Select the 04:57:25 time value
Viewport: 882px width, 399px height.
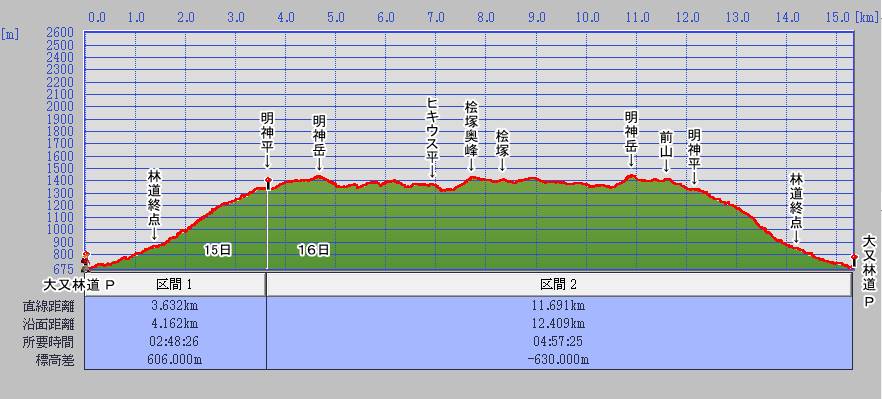559,342
